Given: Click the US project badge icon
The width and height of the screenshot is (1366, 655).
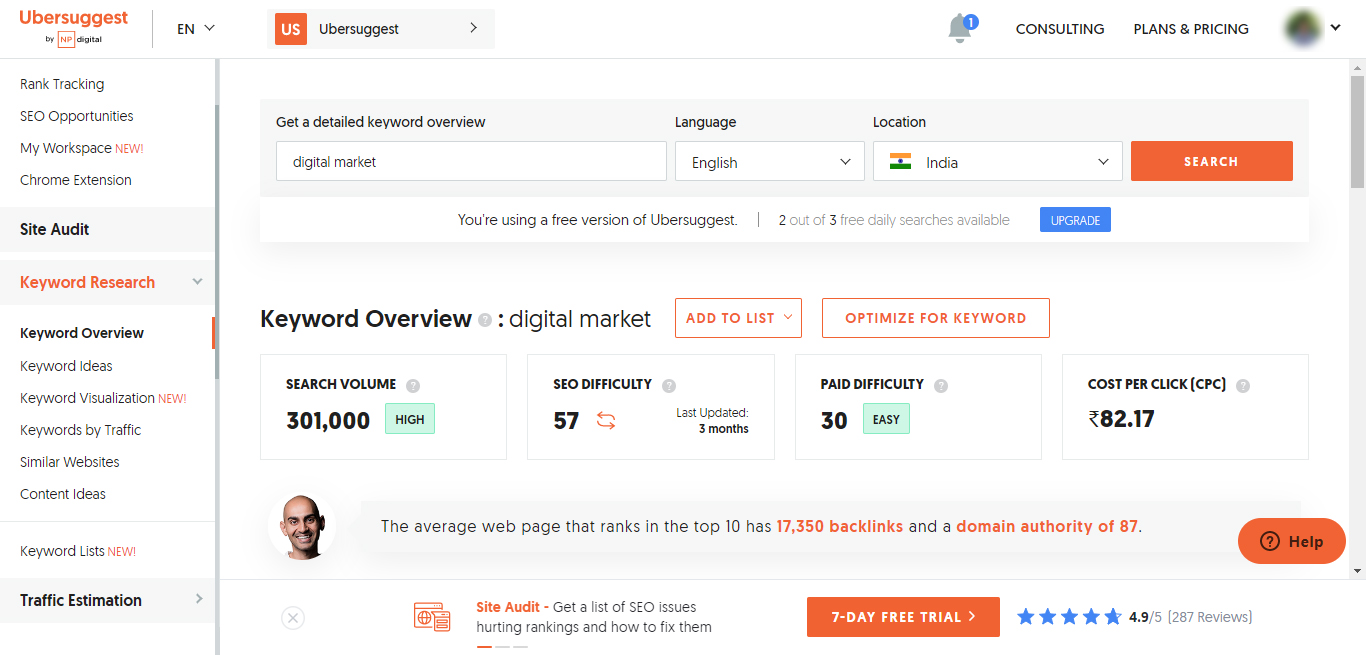Looking at the screenshot, I should pos(290,29).
